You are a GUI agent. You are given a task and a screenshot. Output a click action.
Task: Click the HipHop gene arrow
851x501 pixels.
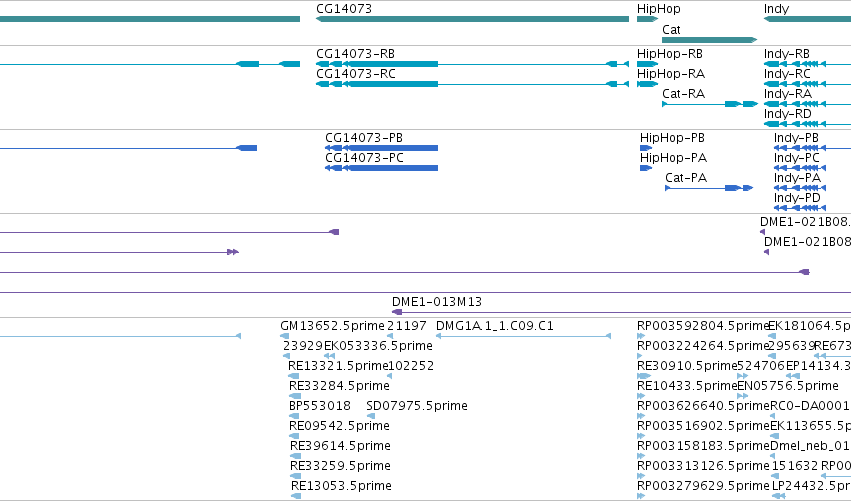(647, 19)
